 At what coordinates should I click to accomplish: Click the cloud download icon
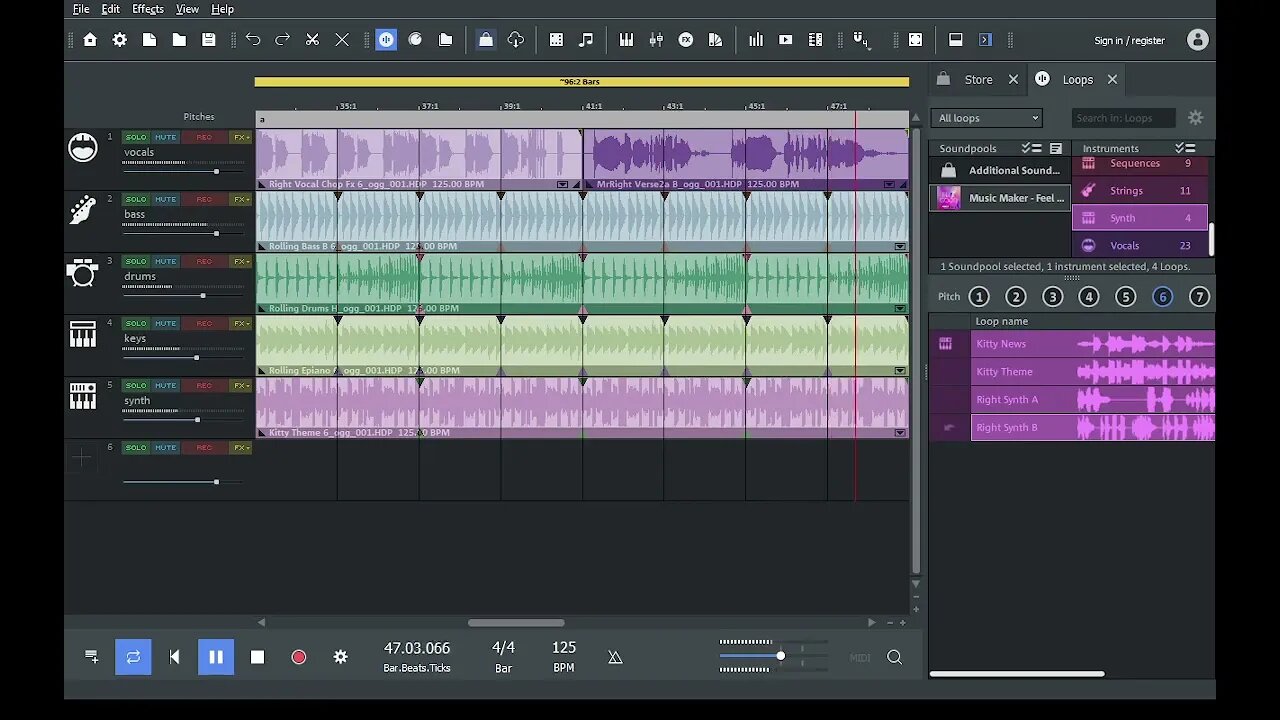pos(516,40)
